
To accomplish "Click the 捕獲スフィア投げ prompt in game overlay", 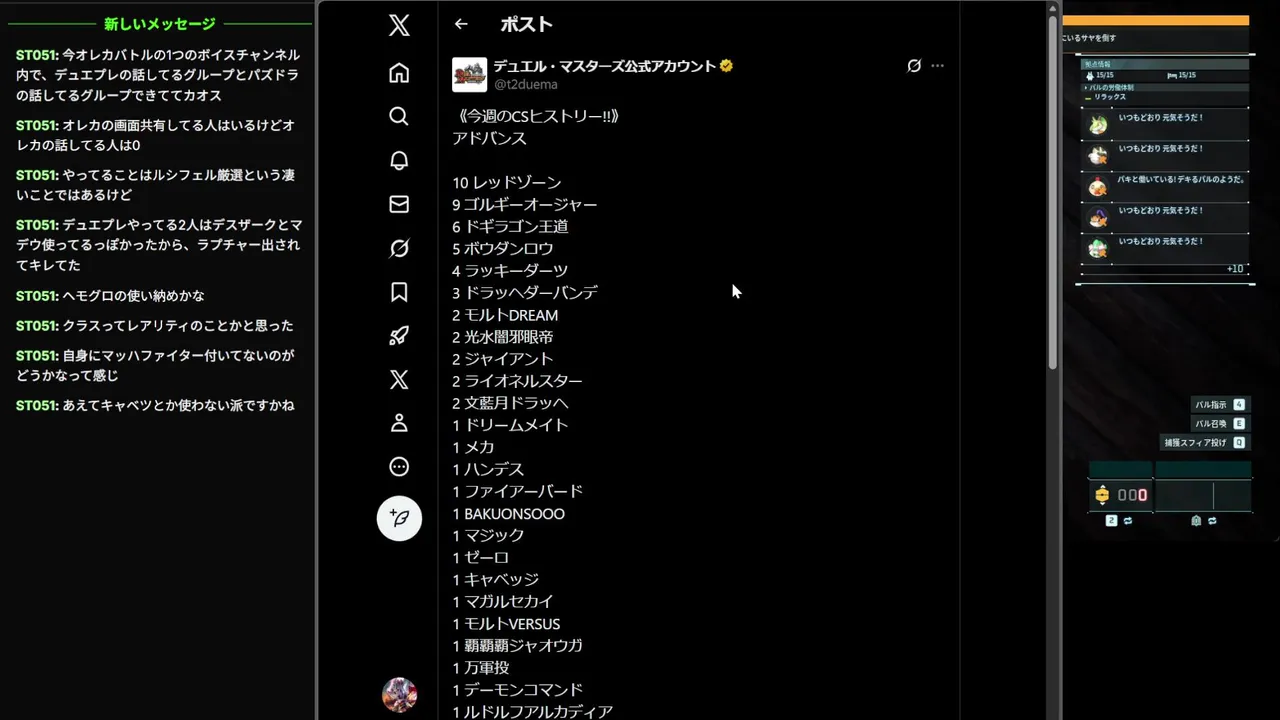I will click(x=1204, y=442).
